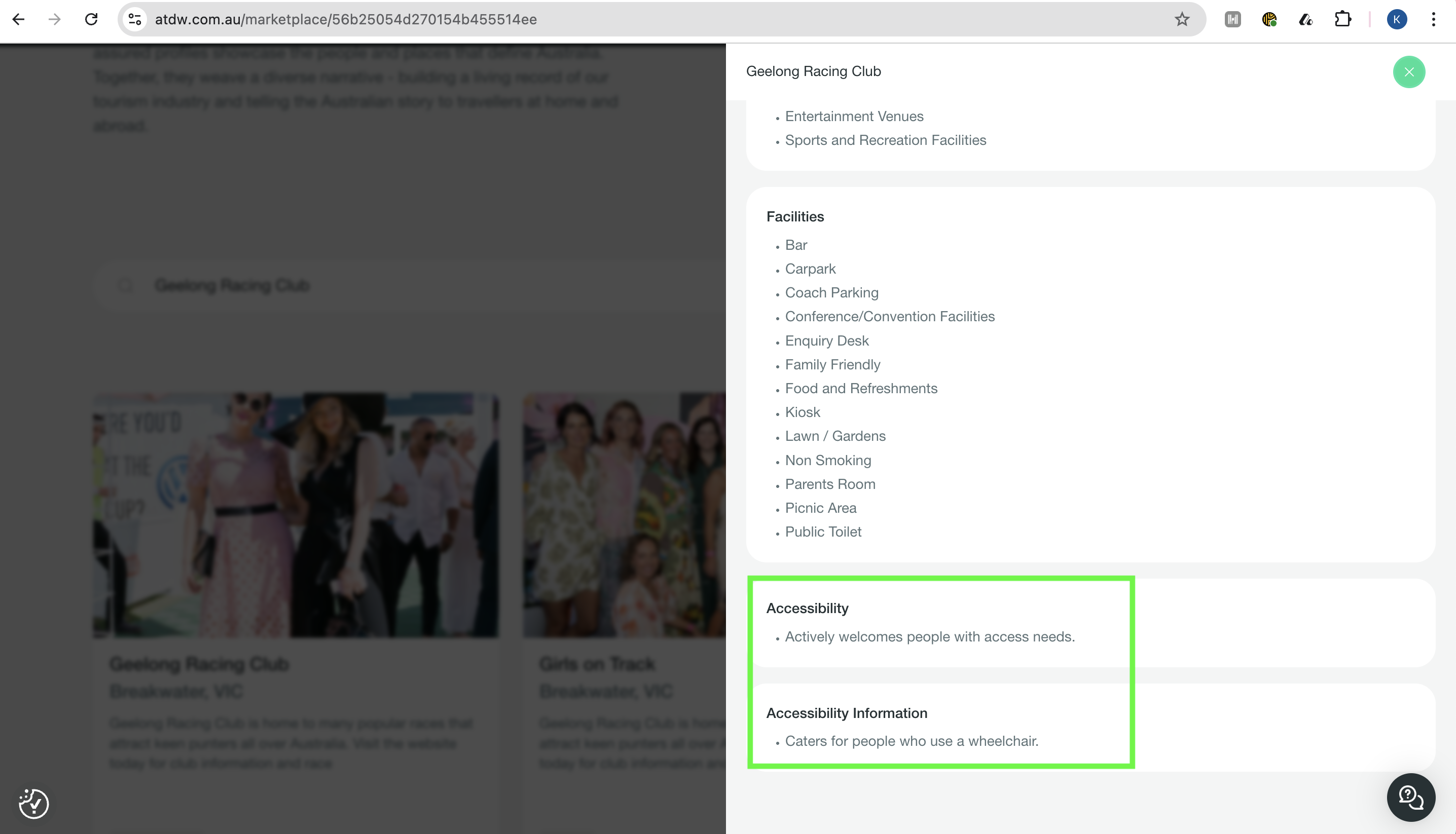Open the Extensions puzzle menu

(x=1342, y=19)
